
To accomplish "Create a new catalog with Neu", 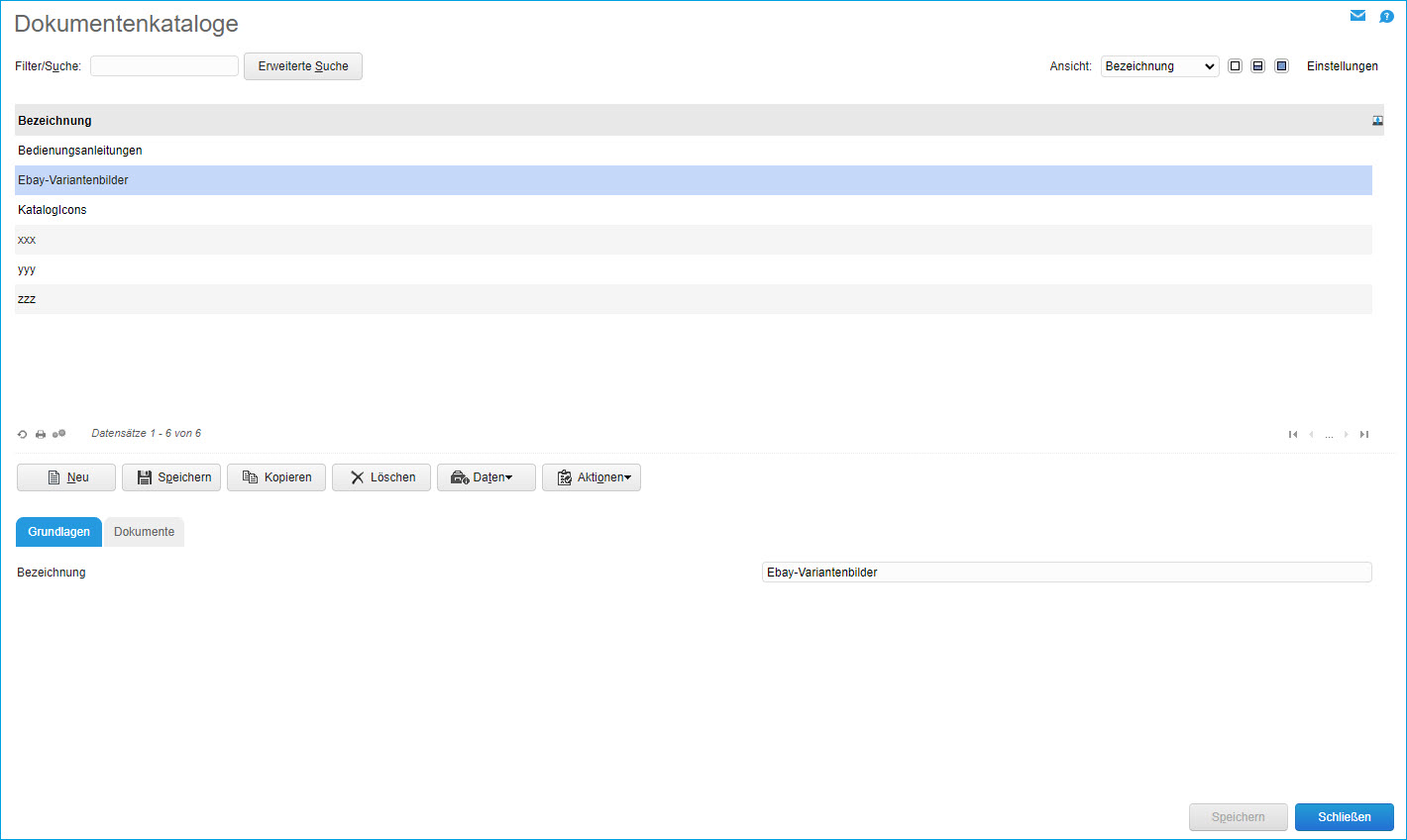I will click(66, 477).
